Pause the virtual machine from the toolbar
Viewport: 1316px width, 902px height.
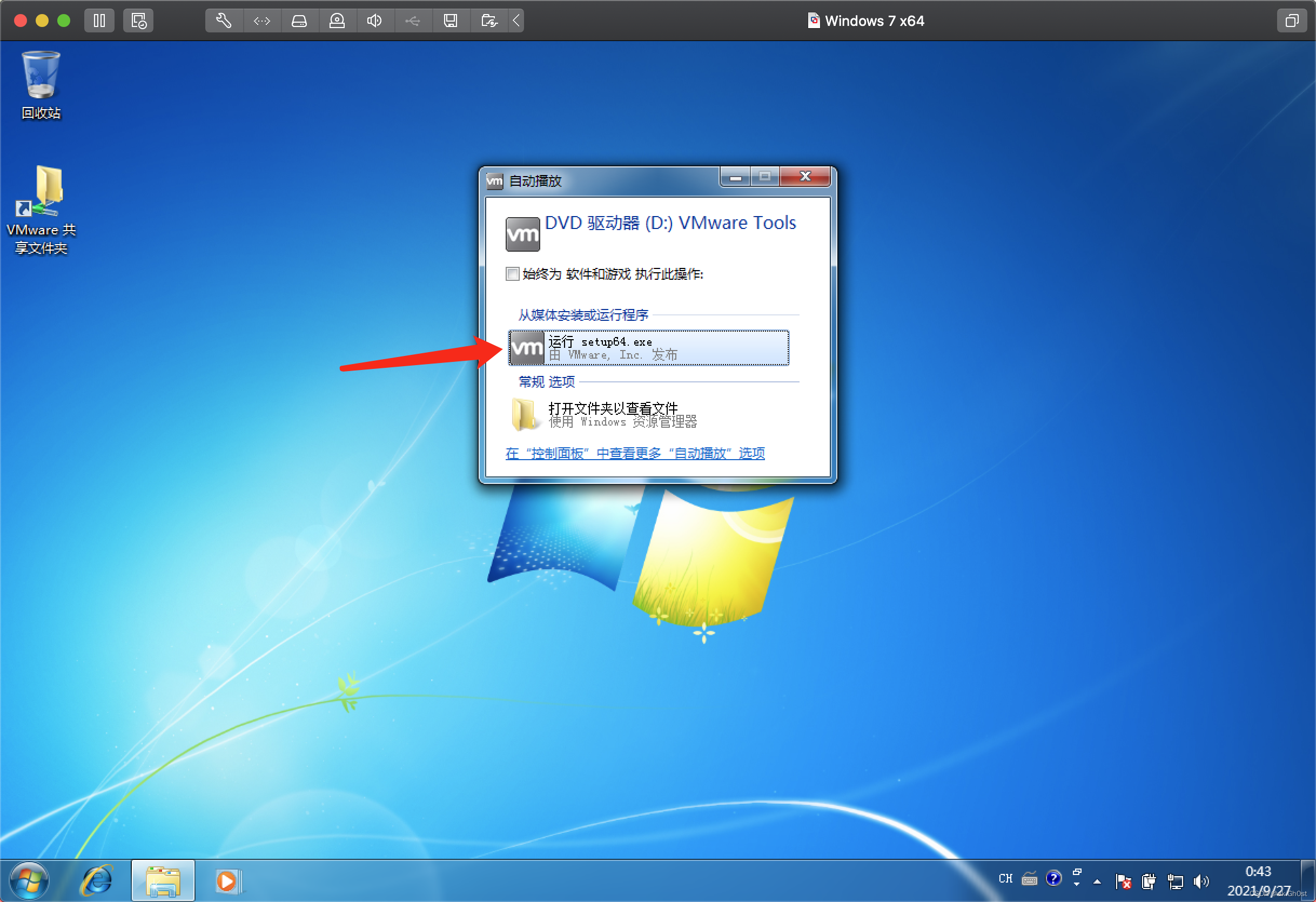point(99,21)
